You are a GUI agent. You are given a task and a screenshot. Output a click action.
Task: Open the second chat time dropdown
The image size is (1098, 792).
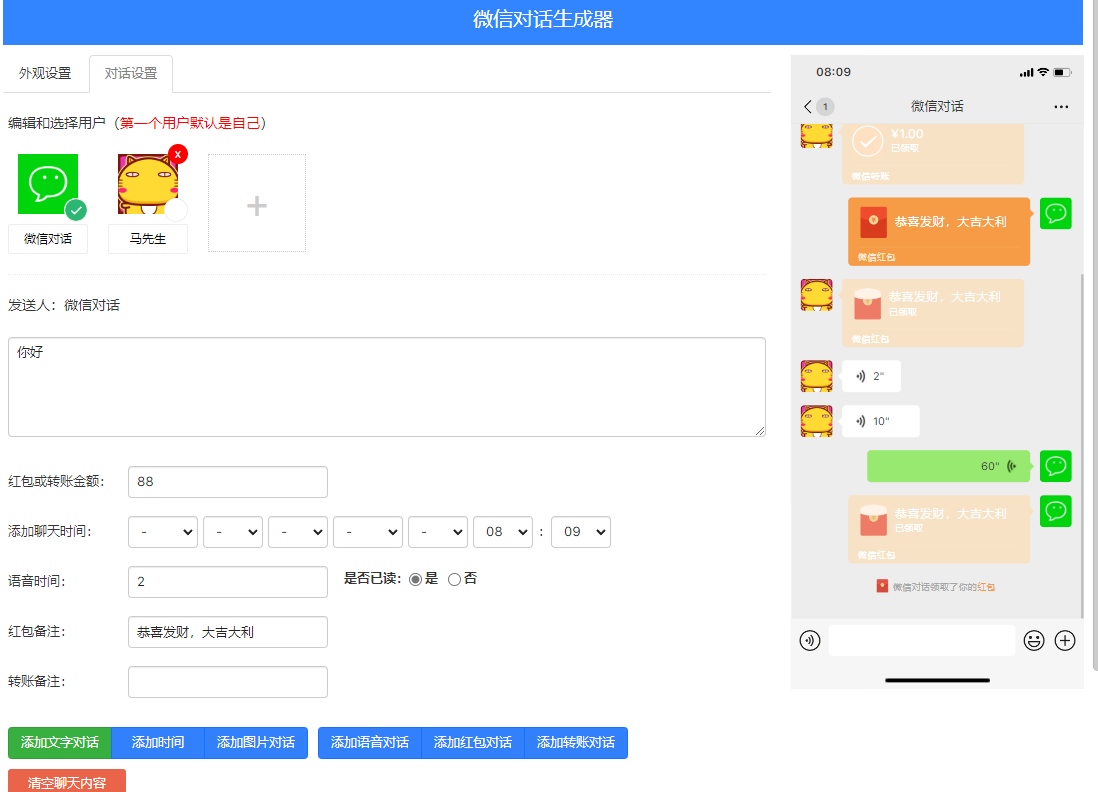(x=233, y=532)
